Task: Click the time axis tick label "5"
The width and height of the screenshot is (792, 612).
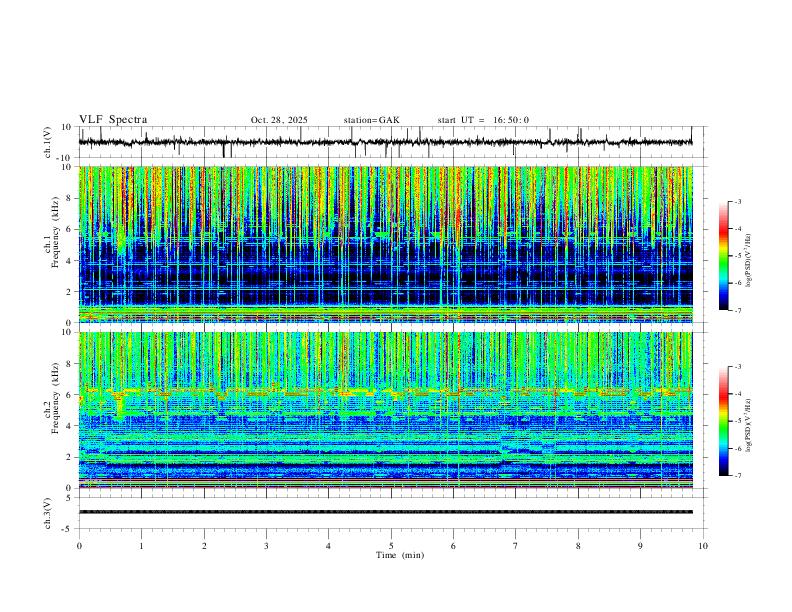Action: point(391,546)
